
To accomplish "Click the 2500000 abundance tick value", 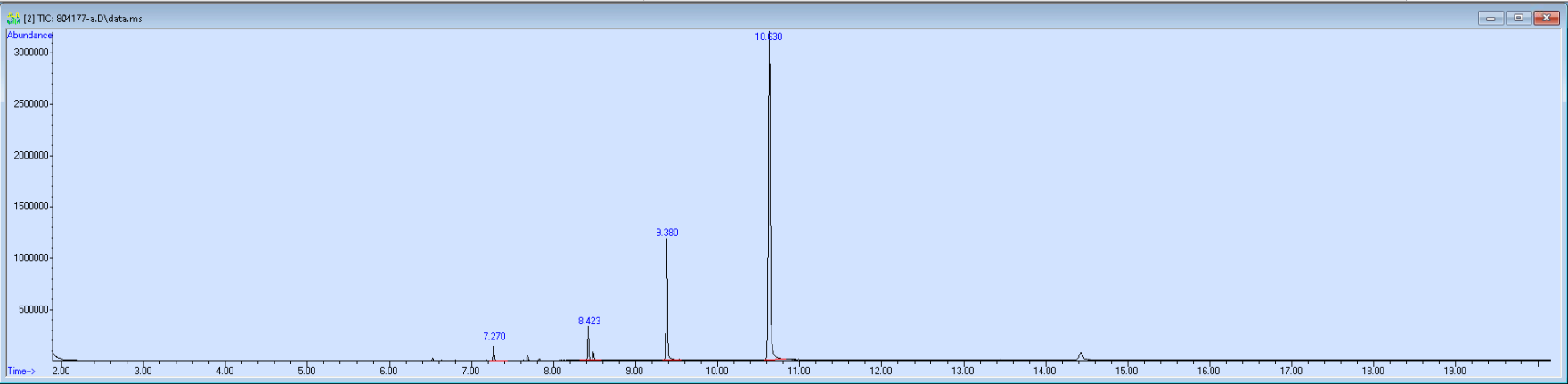I will pyautogui.click(x=30, y=104).
